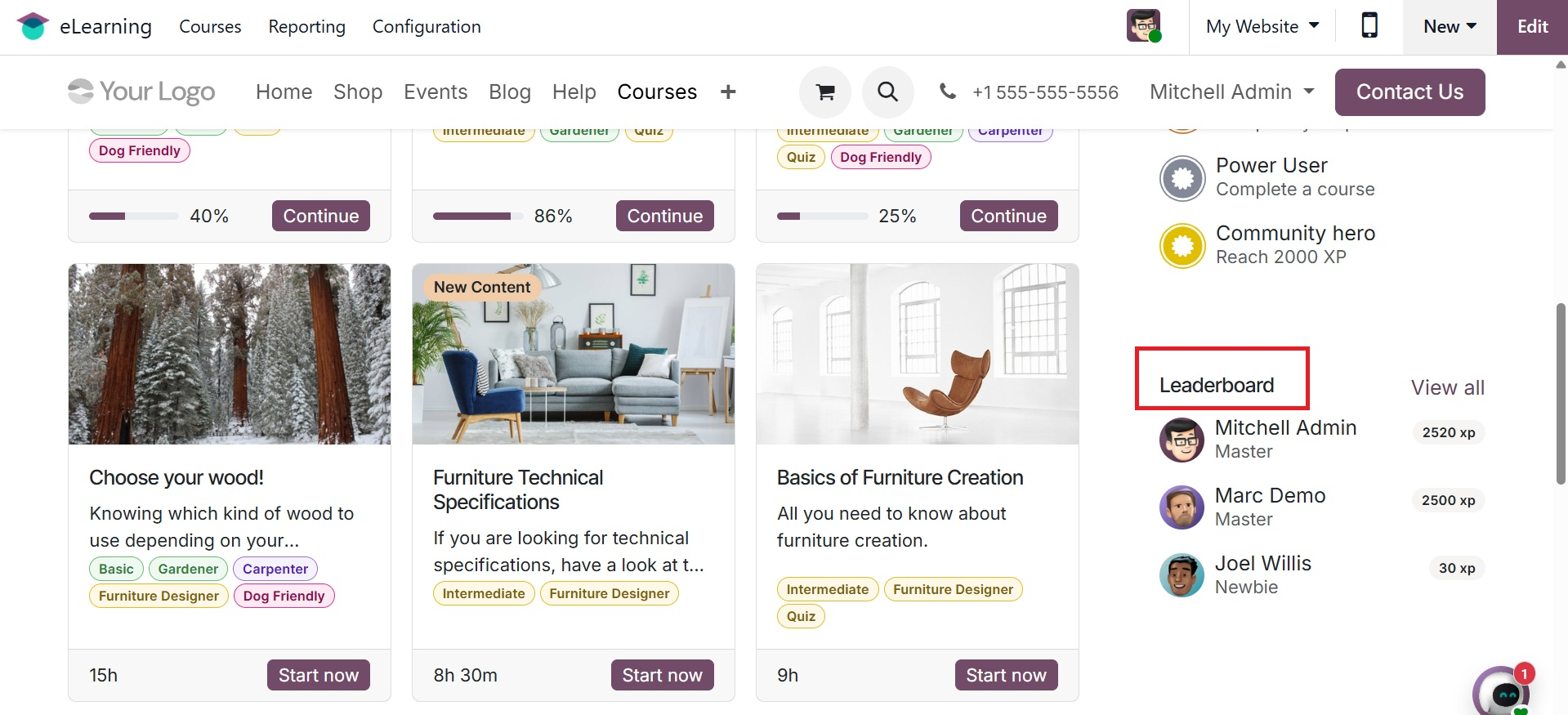This screenshot has width=1568, height=715.
Task: Expand the Mitchell Admin user menu
Action: 1231,92
